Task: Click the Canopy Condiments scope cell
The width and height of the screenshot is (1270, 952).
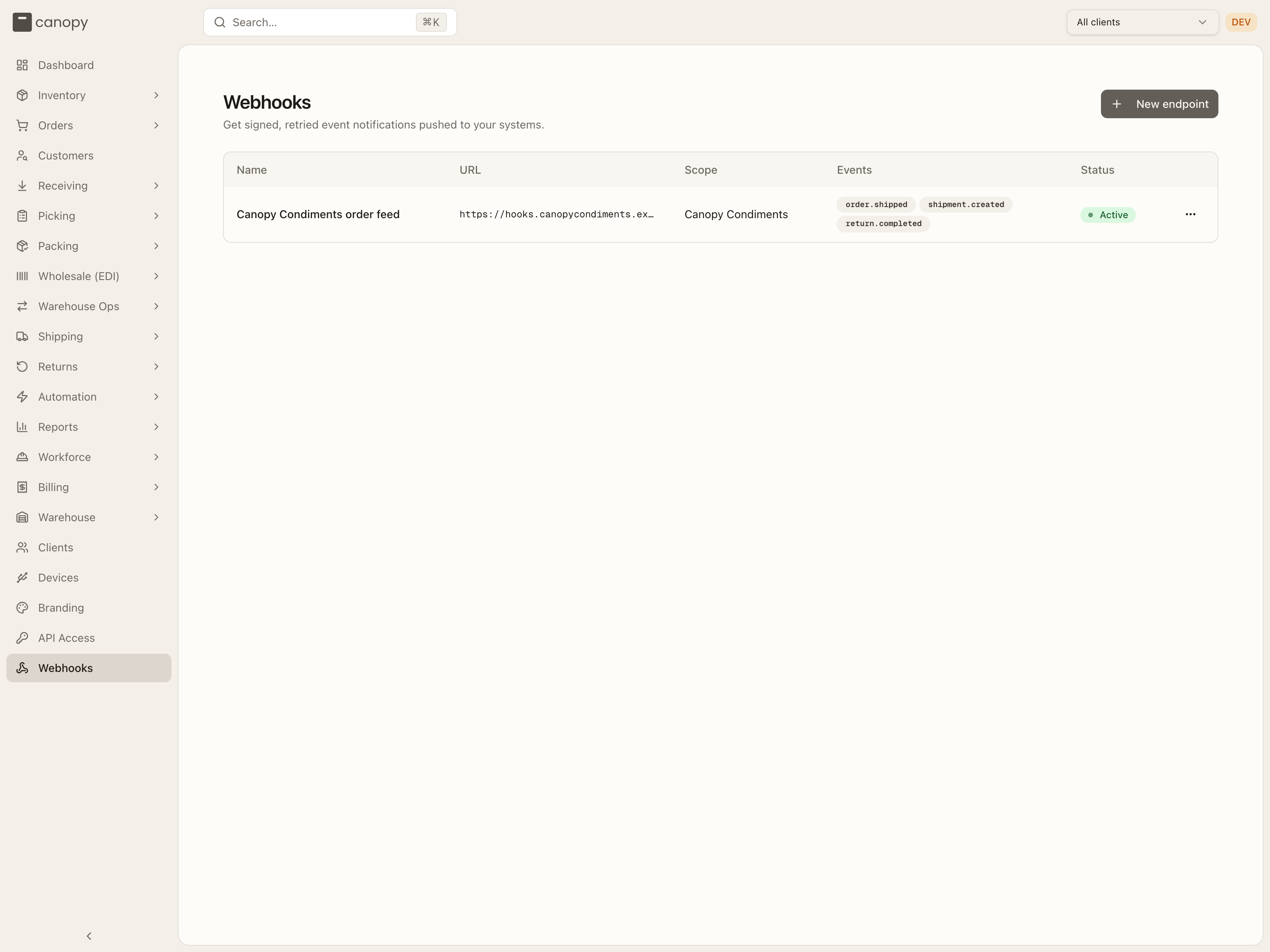Action: [x=736, y=214]
